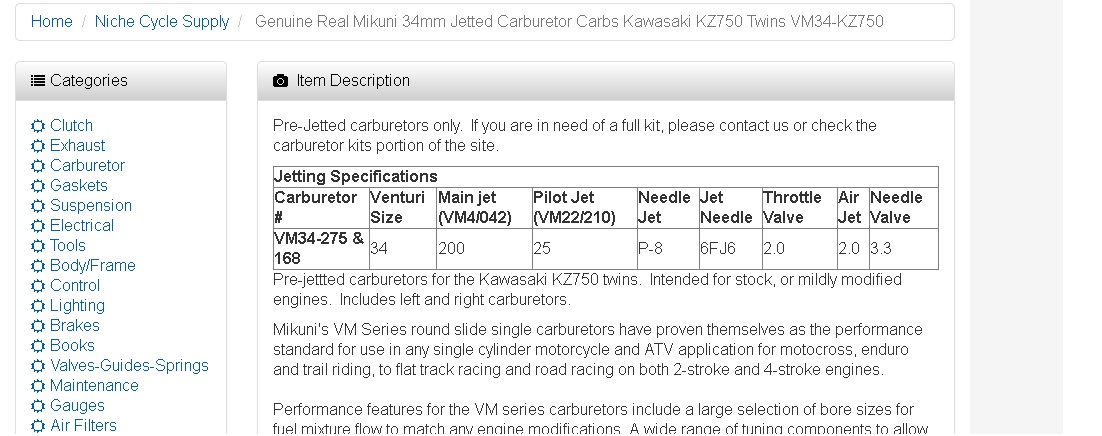Open the Gaskets category

79,186
